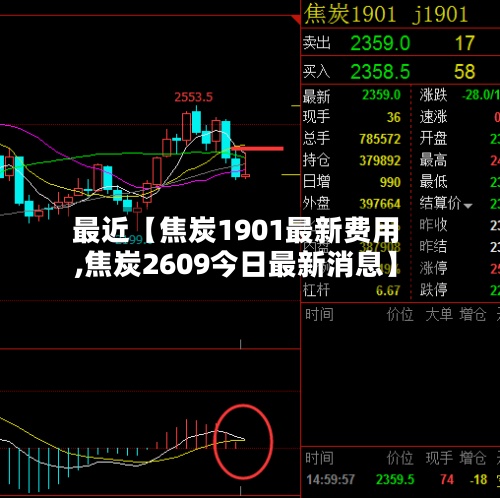Click the 昨结 label
The width and height of the screenshot is (500, 498).
click(433, 247)
